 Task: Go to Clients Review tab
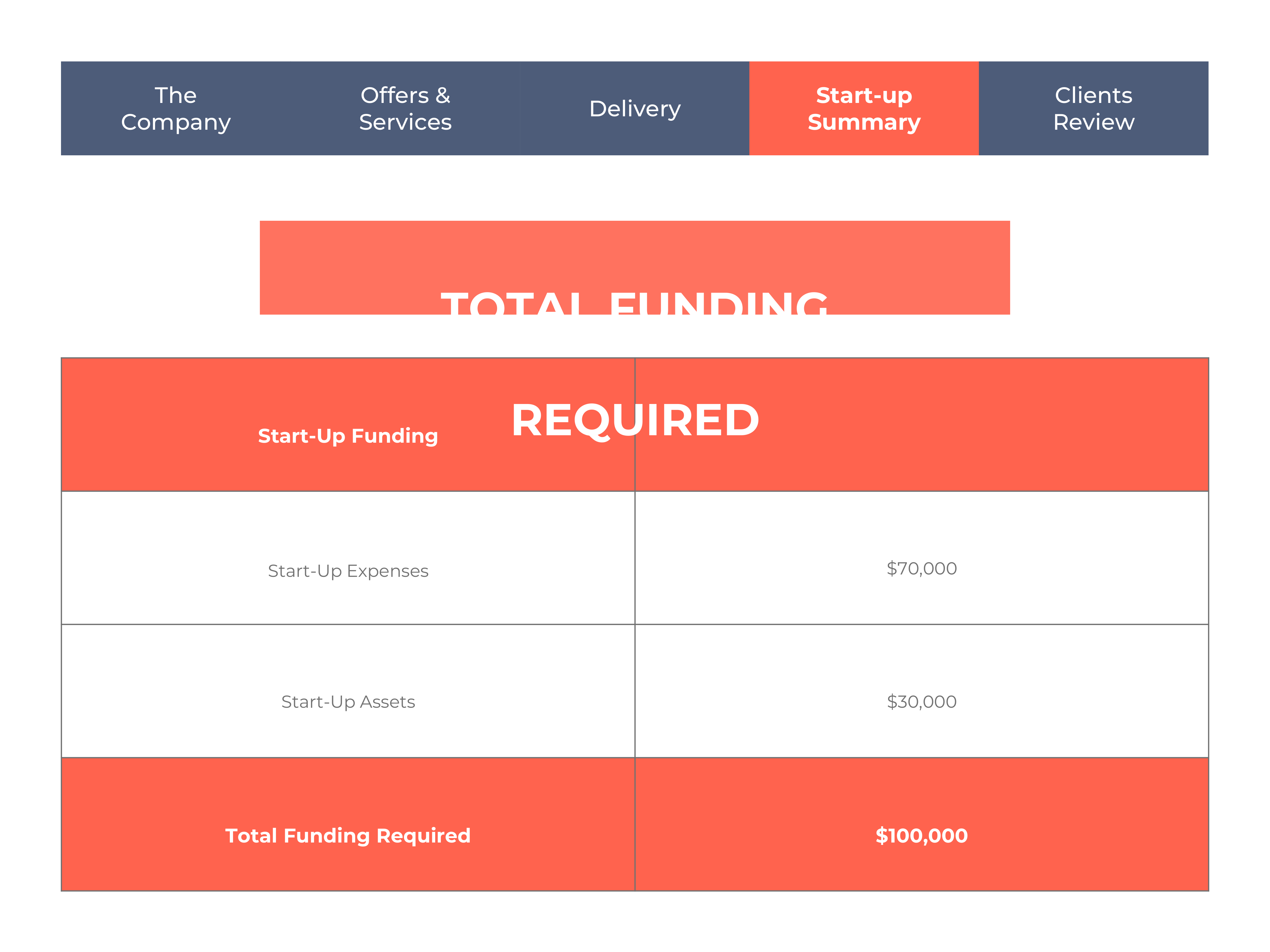click(x=1094, y=109)
